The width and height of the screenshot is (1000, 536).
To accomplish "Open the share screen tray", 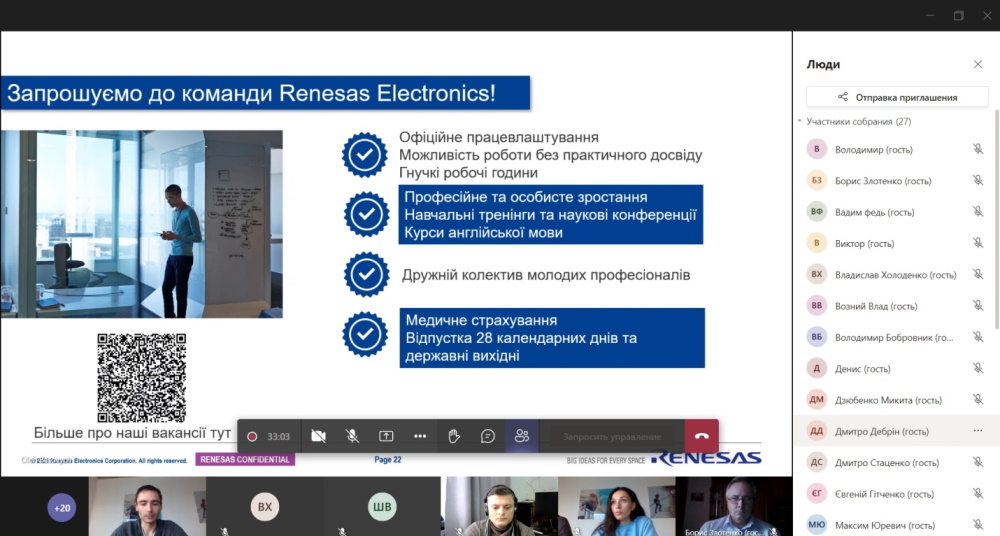I will (x=386, y=436).
